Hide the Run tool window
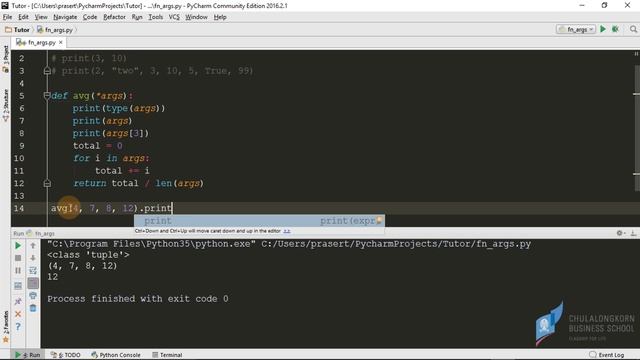Screen dimensions: 640x360 click(x=633, y=233)
